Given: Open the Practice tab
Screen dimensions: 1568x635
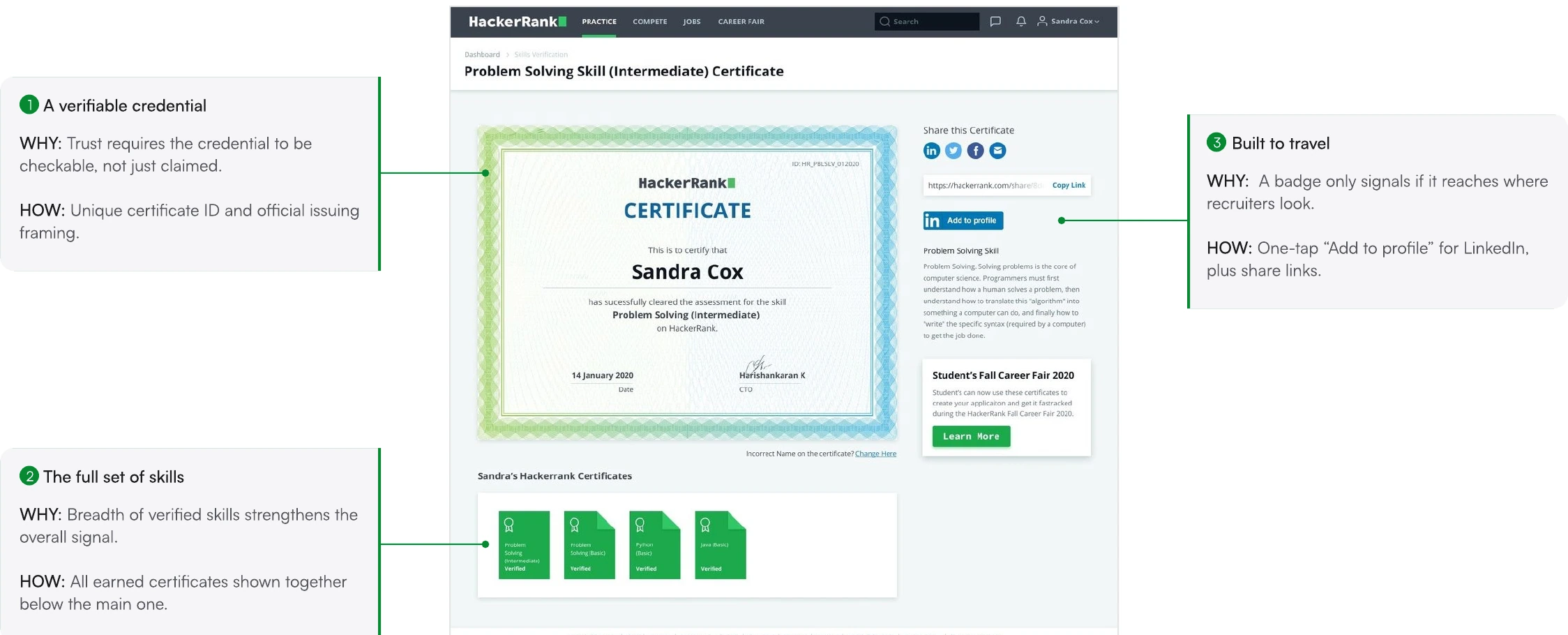Looking at the screenshot, I should [x=599, y=22].
